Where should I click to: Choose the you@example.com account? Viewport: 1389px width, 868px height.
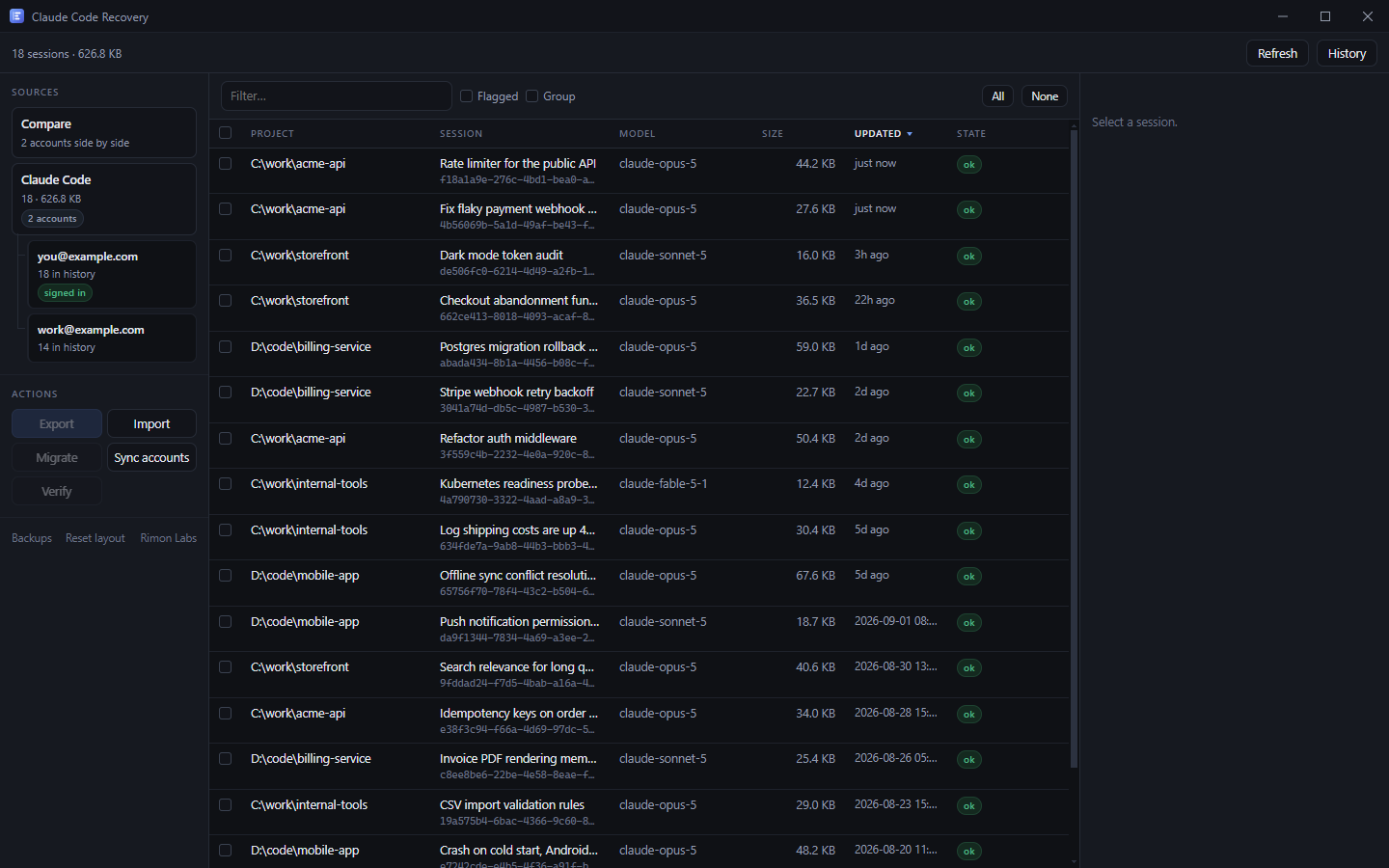click(x=111, y=274)
